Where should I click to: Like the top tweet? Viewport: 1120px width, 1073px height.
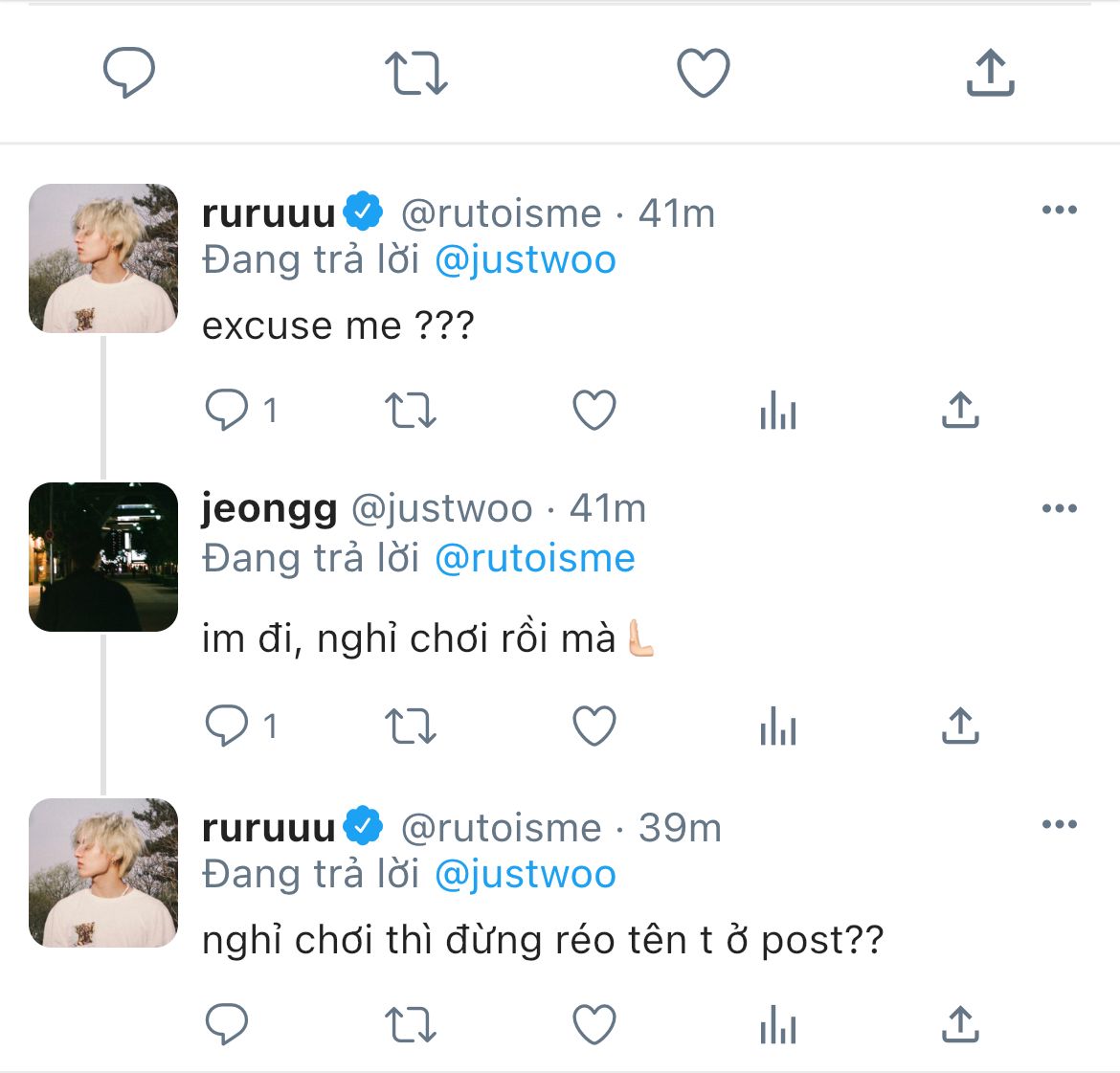tap(703, 72)
